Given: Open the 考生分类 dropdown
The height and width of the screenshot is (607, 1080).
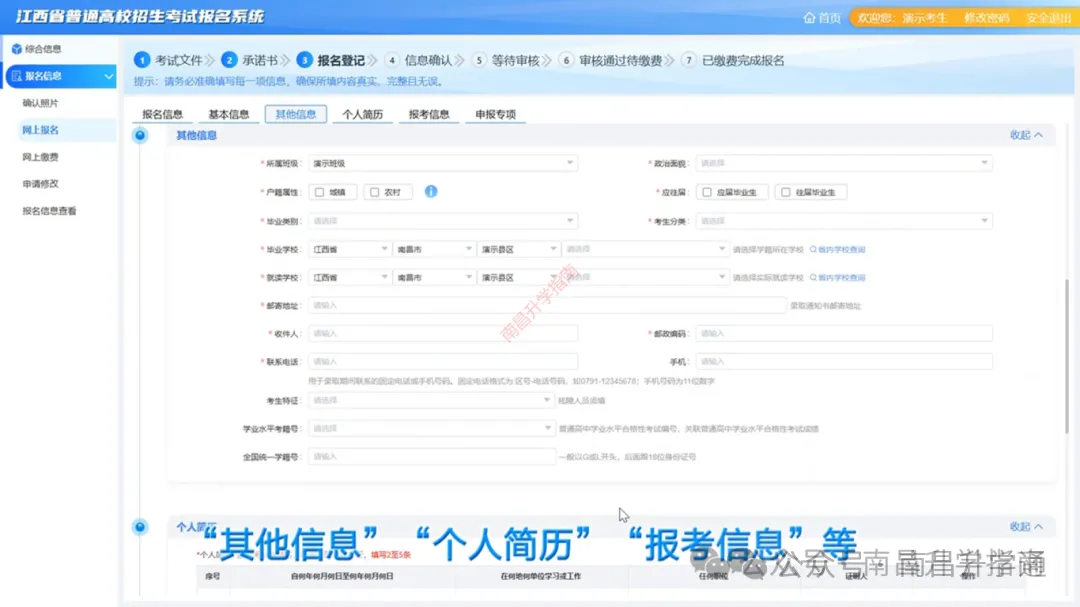Looking at the screenshot, I should pyautogui.click(x=844, y=221).
